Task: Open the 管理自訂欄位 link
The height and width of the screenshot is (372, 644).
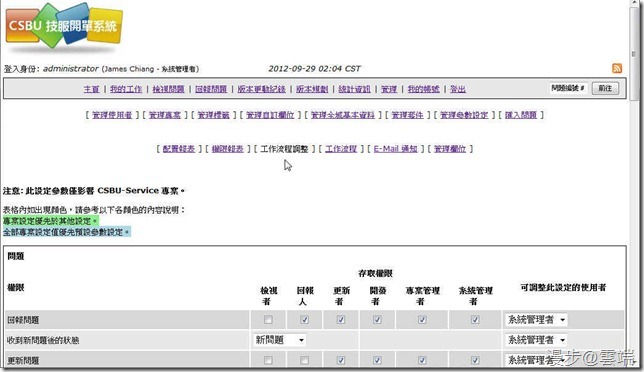Action: (x=270, y=115)
